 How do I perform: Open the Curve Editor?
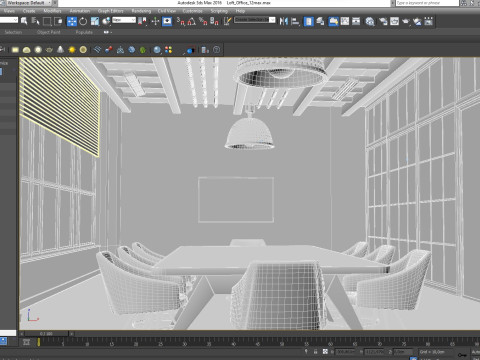[x=345, y=22]
